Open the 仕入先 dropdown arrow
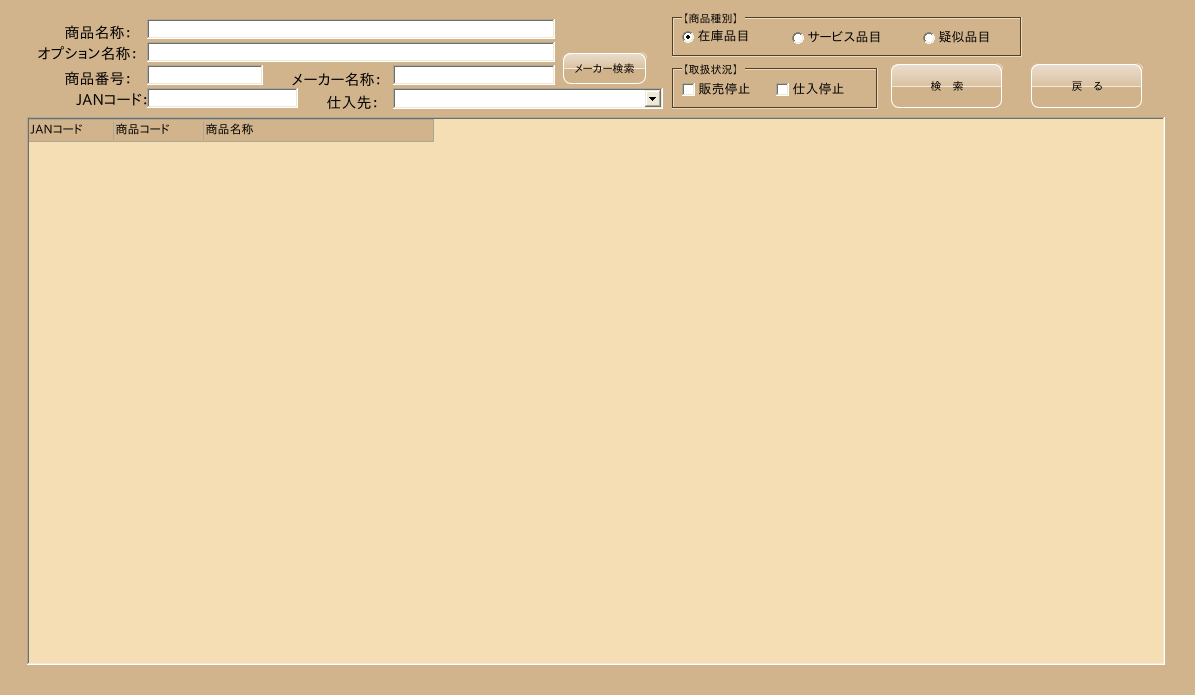This screenshot has width=1195, height=695. [652, 99]
